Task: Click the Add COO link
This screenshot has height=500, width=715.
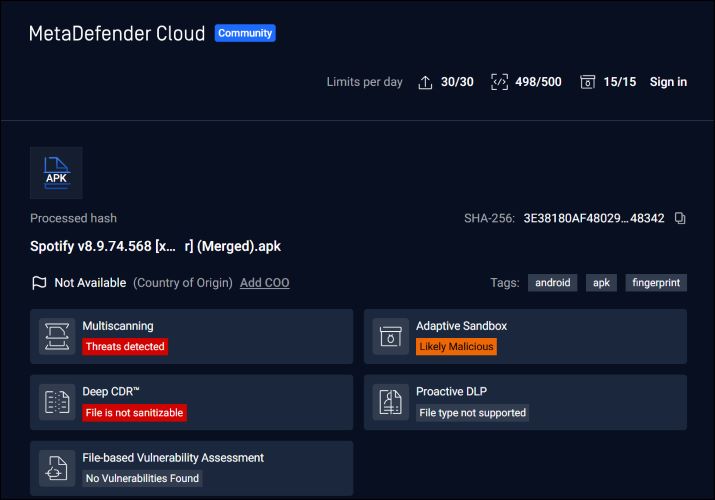Action: [264, 283]
